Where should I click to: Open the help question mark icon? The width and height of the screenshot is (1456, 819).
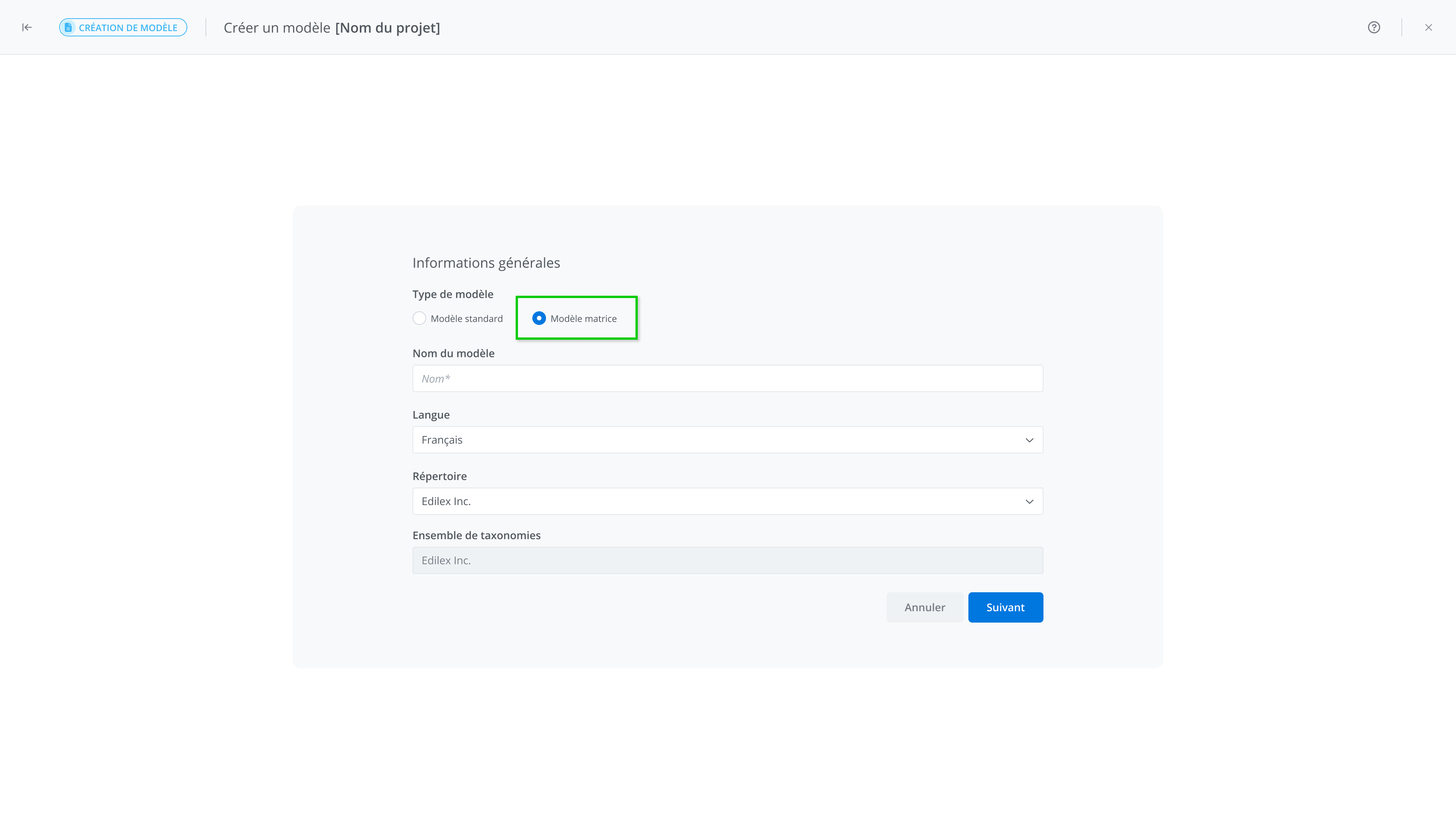click(x=1374, y=27)
